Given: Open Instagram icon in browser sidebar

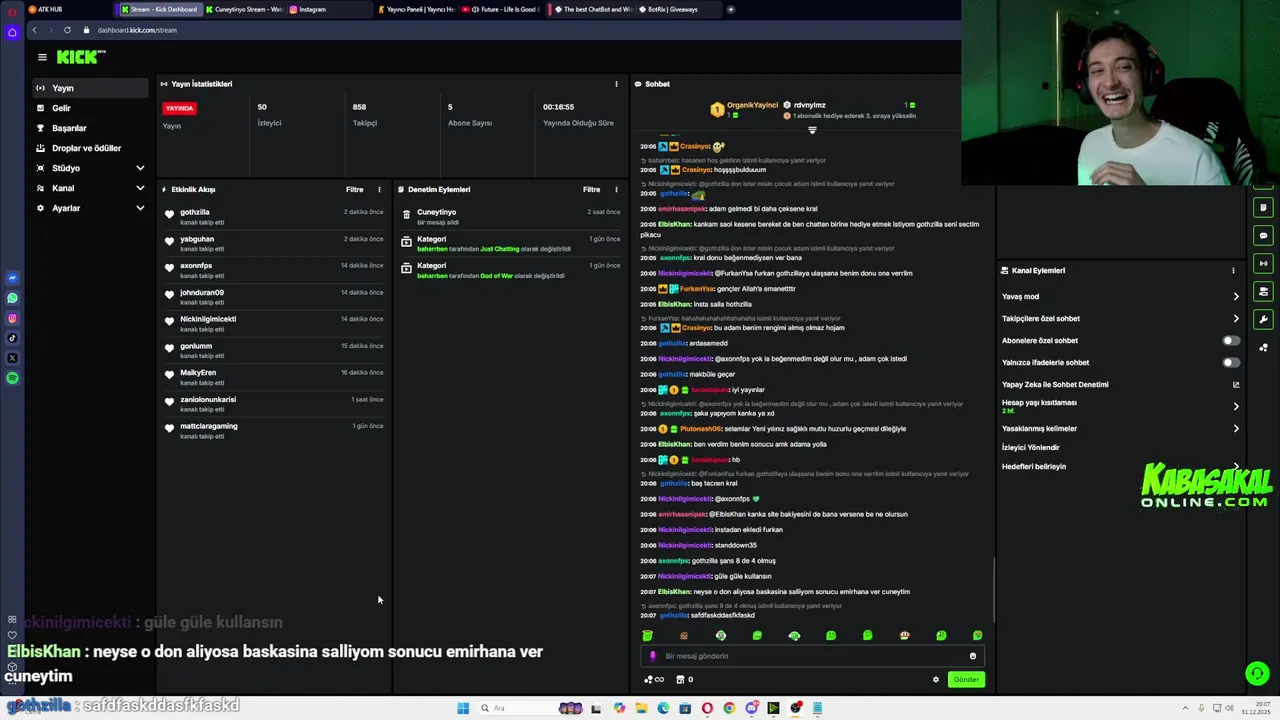Looking at the screenshot, I should pos(12,318).
